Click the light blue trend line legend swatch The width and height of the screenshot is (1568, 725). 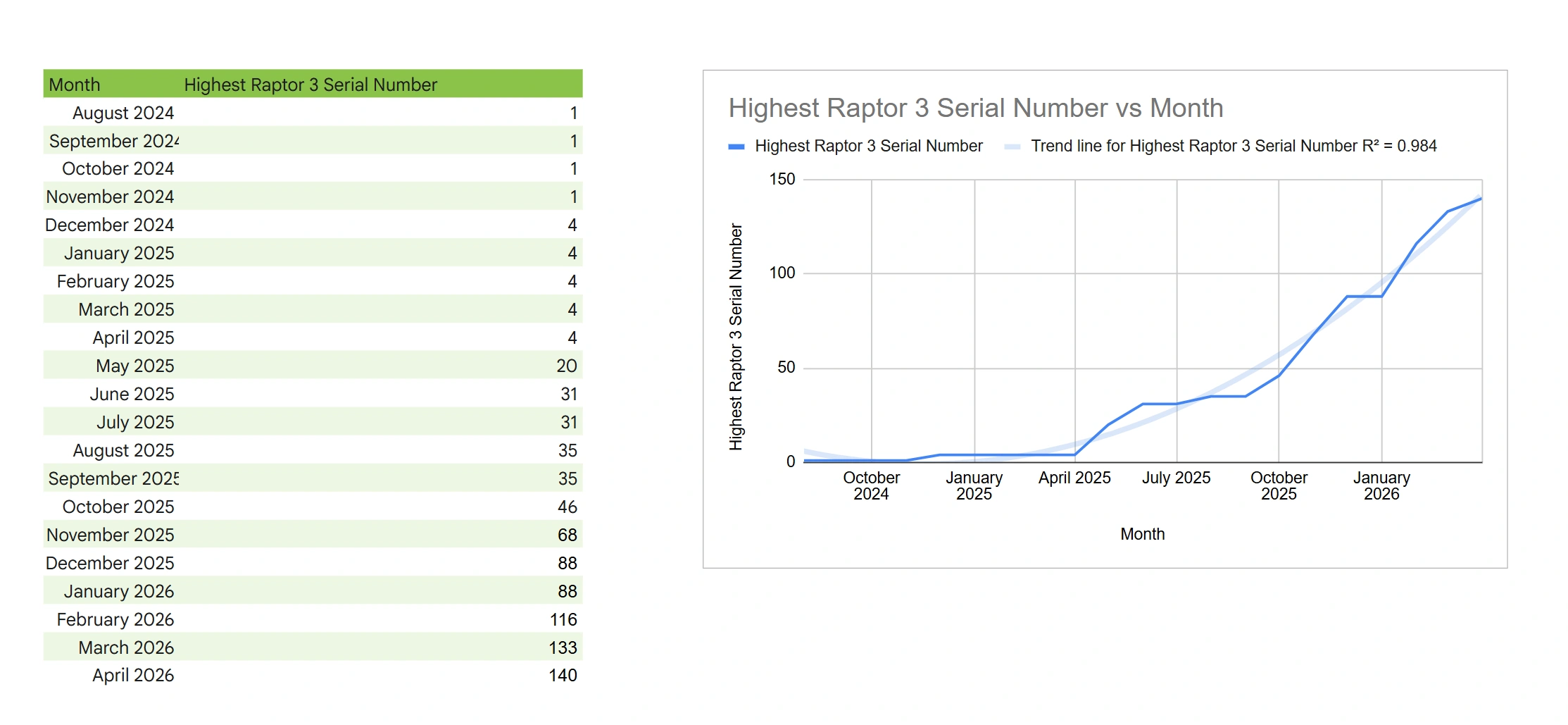pyautogui.click(x=1012, y=147)
